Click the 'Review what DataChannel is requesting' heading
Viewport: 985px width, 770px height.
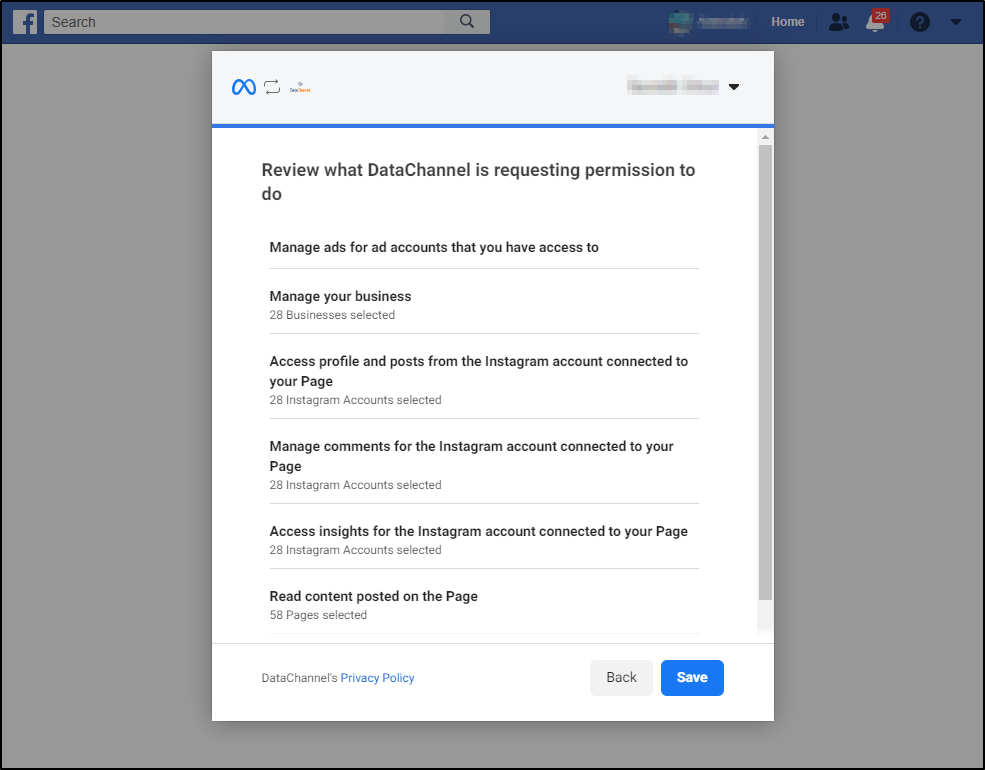coord(479,182)
